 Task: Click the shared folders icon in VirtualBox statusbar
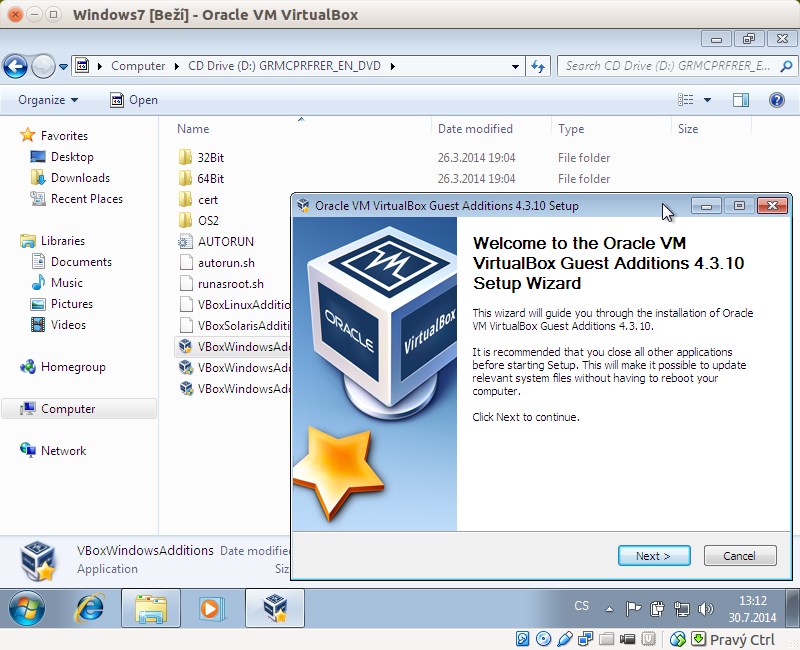click(x=607, y=639)
